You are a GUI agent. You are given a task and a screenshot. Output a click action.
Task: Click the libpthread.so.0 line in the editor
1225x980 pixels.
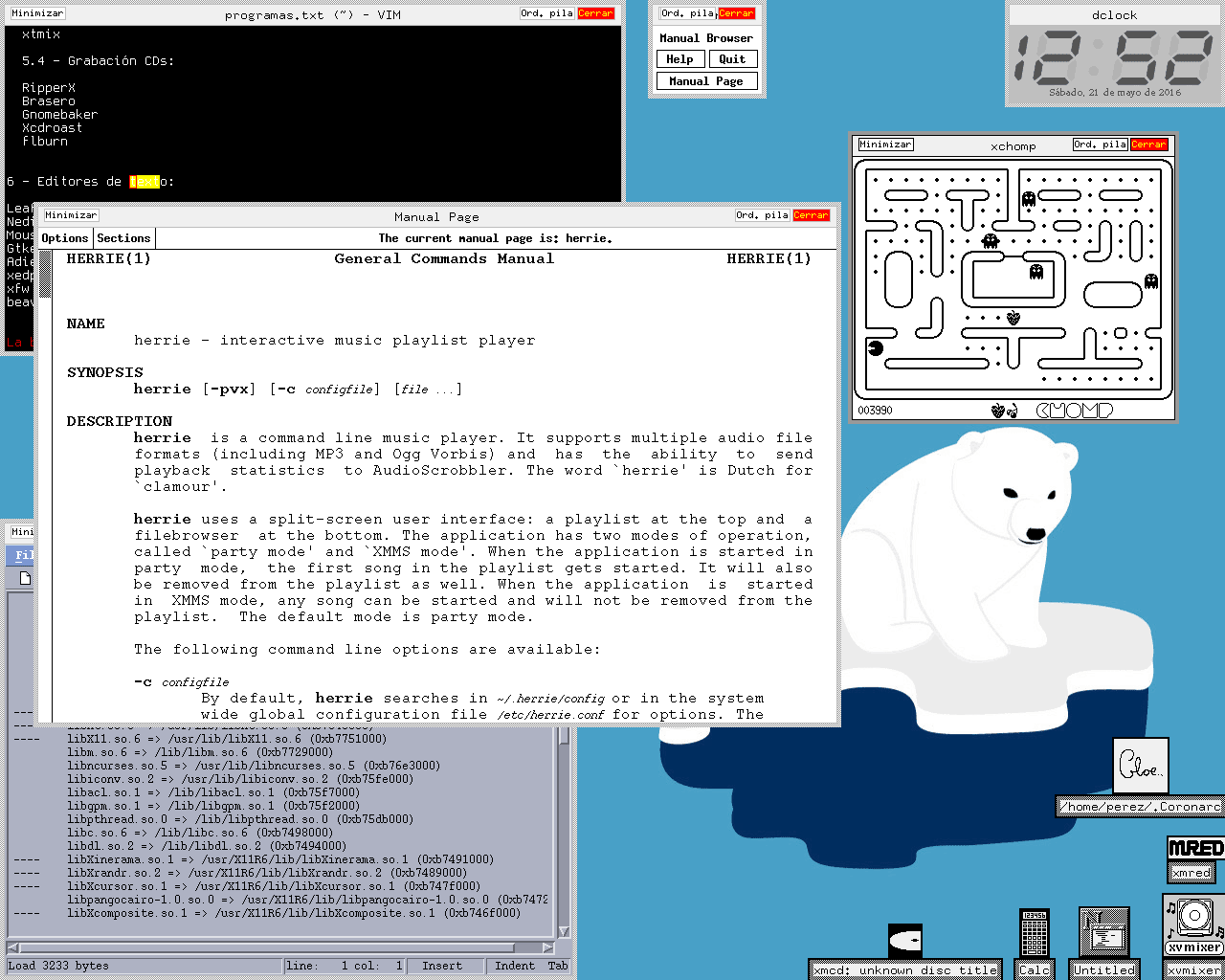pyautogui.click(x=240, y=819)
